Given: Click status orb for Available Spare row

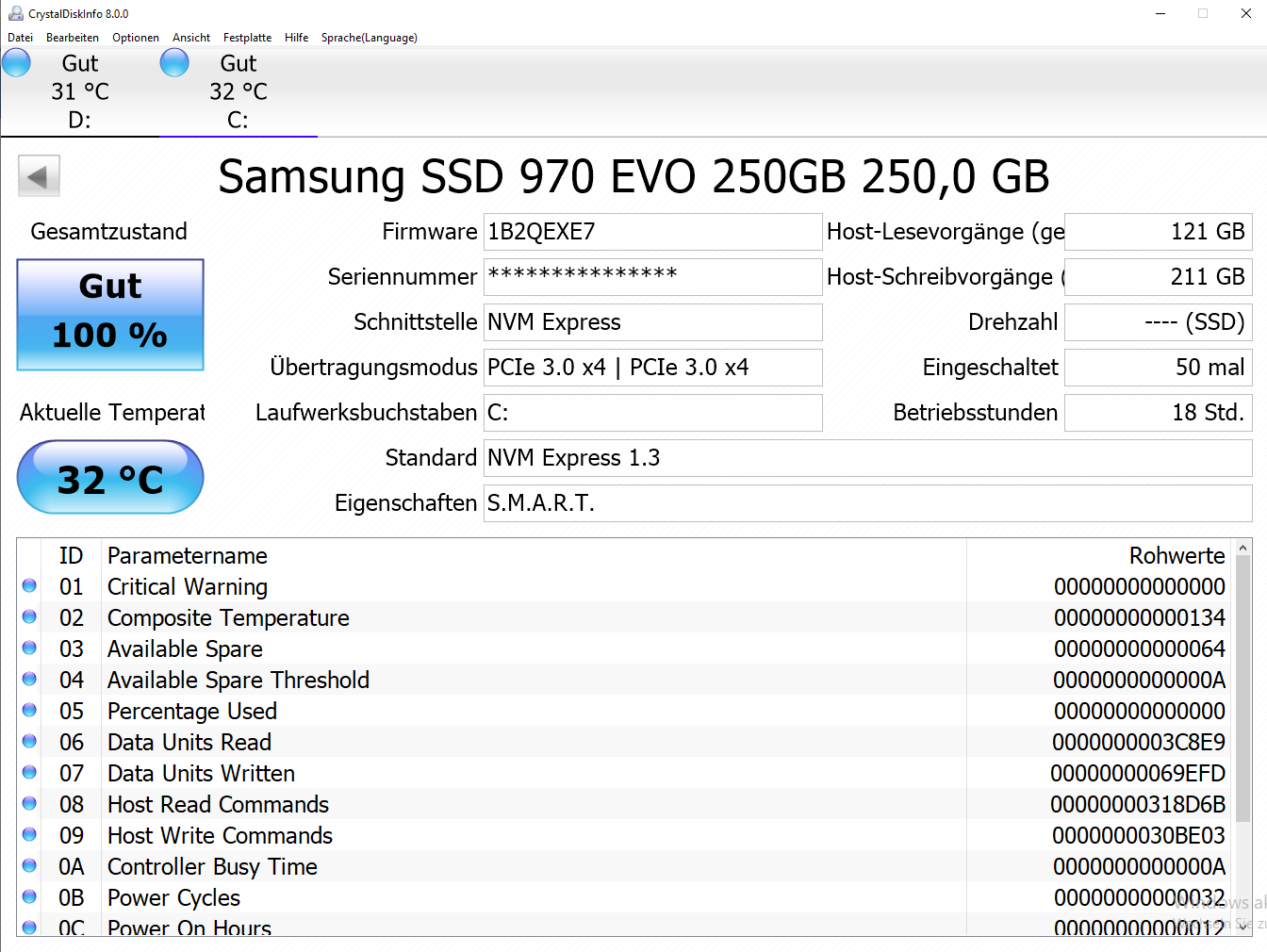Looking at the screenshot, I should tap(29, 648).
